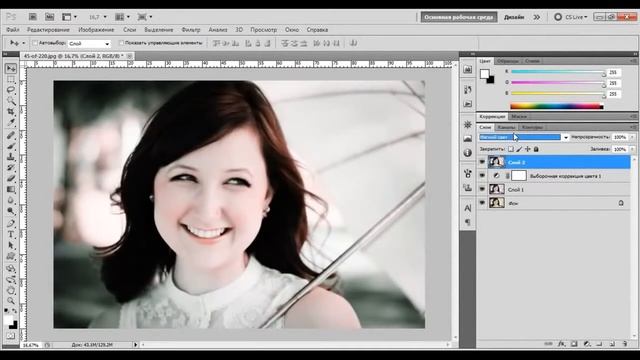This screenshot has width=640, height=360.
Task: Launch Bridge from the application bar
Action: pyautogui.click(x=33, y=17)
